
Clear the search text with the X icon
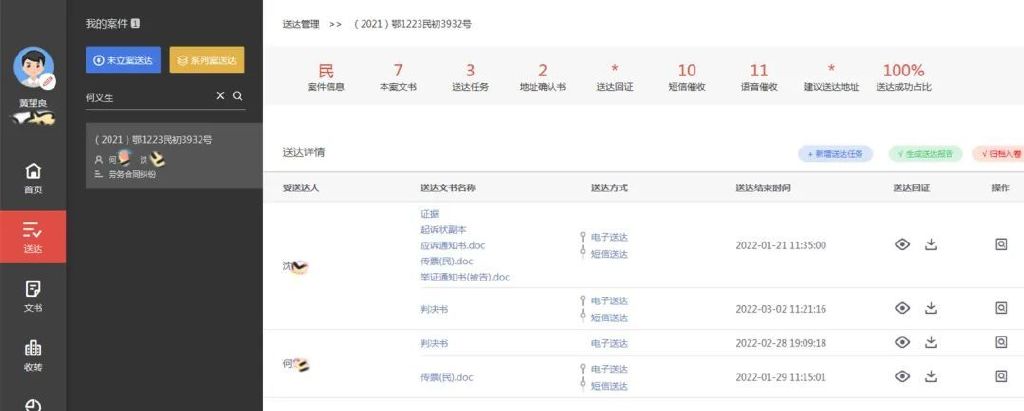click(220, 96)
